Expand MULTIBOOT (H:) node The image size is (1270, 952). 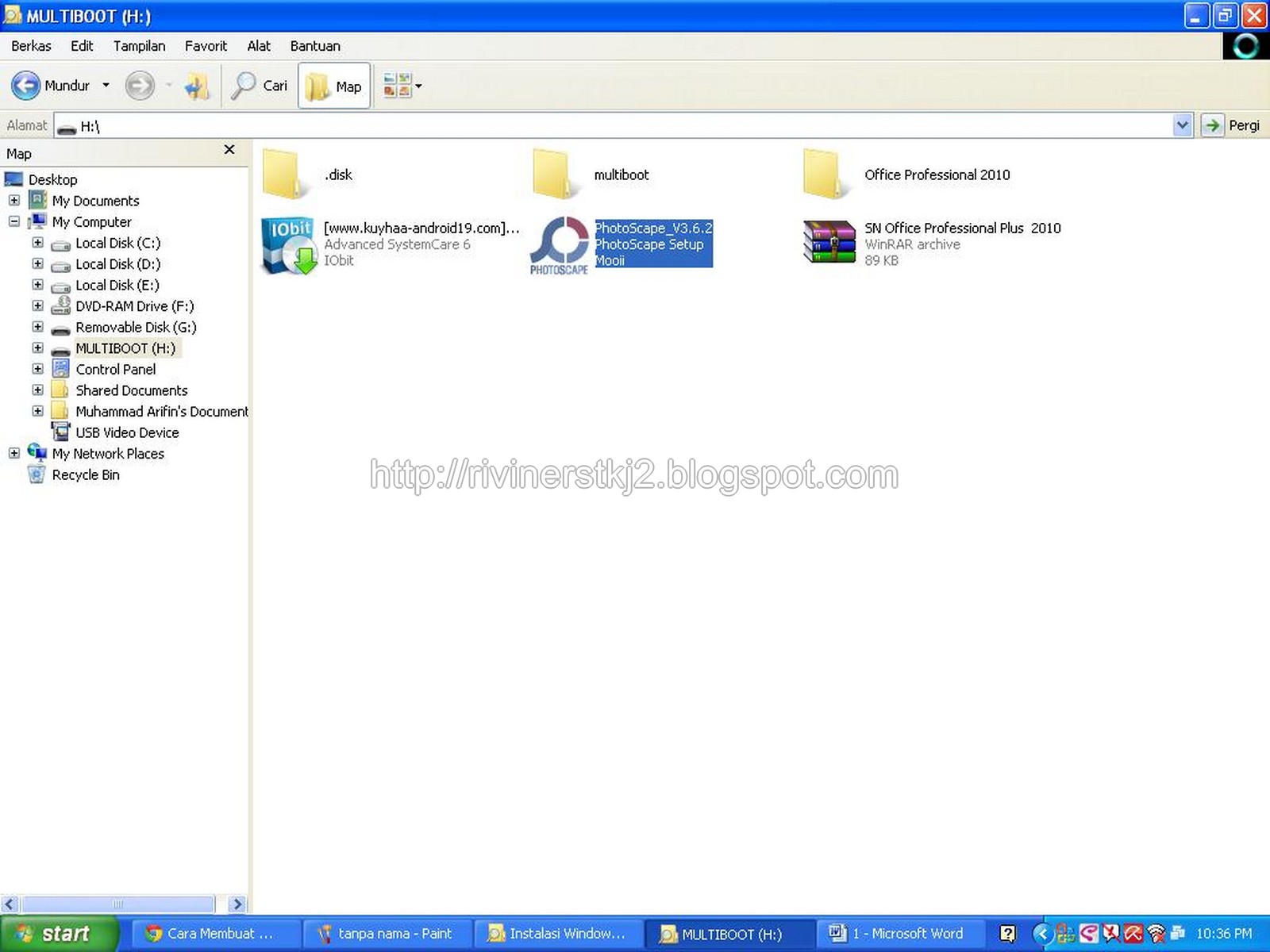(x=37, y=347)
